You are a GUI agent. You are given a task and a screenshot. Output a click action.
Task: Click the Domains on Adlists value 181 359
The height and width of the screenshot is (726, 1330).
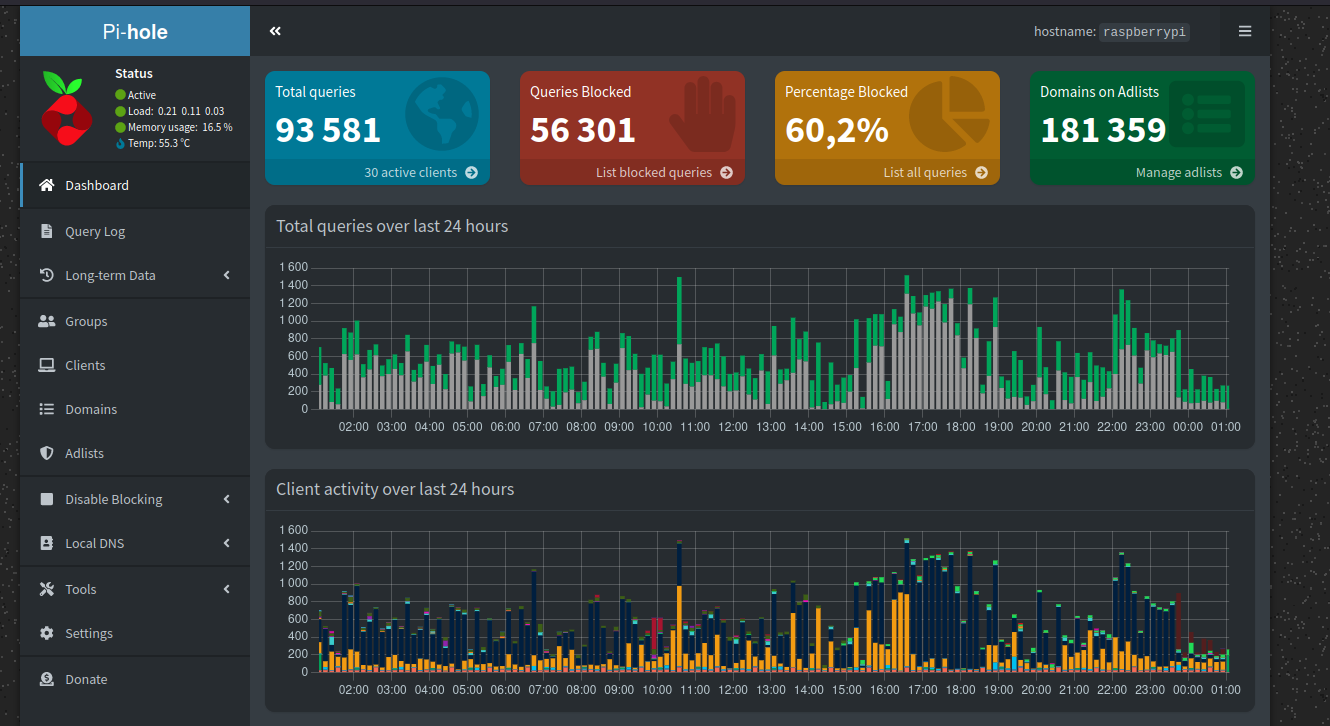pos(1103,130)
